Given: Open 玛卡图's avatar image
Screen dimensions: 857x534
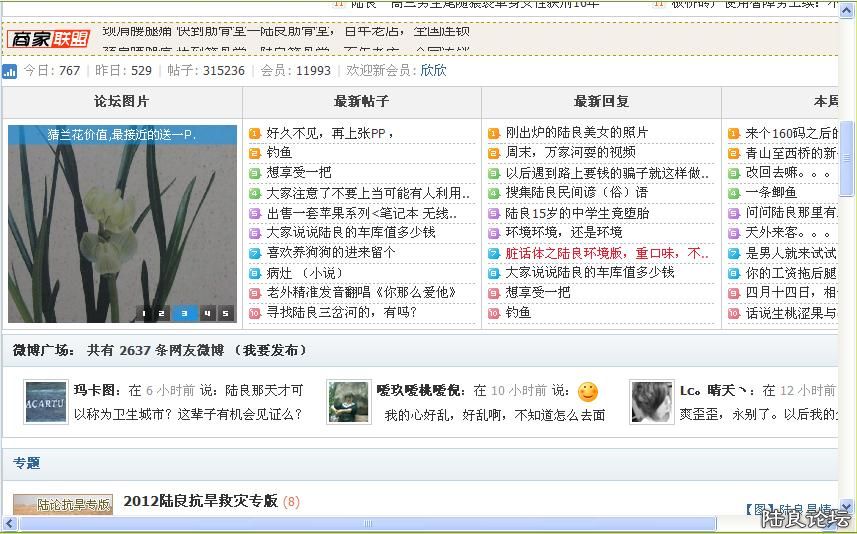Looking at the screenshot, I should tap(46, 402).
